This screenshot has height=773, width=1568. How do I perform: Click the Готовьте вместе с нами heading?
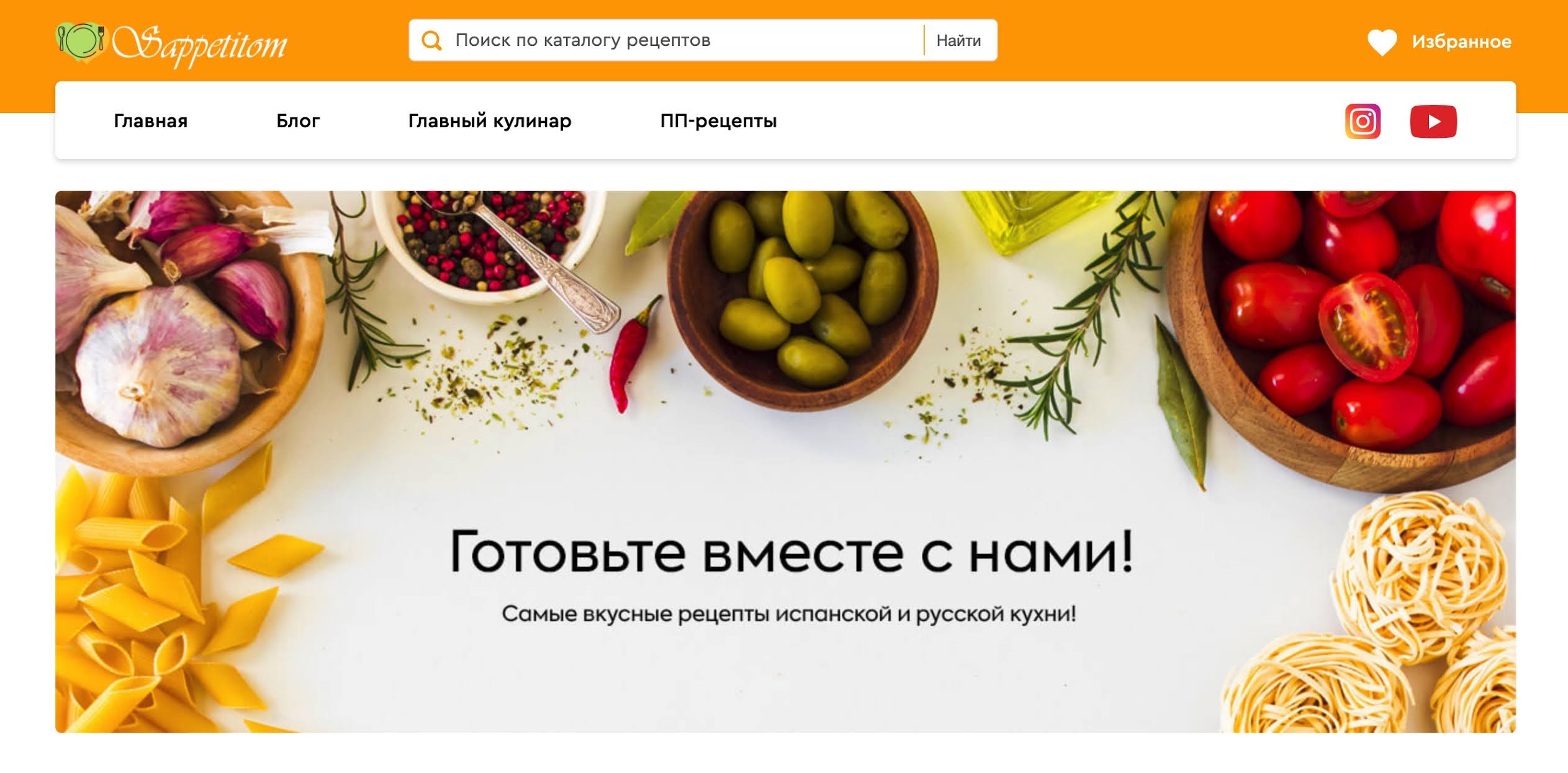791,551
